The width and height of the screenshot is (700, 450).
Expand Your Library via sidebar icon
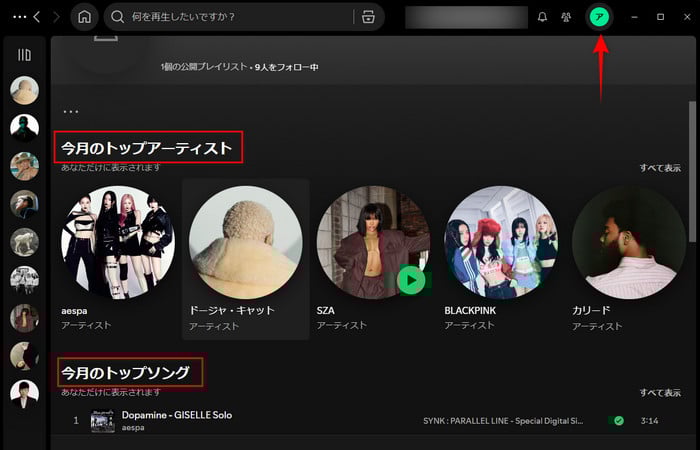(25, 55)
